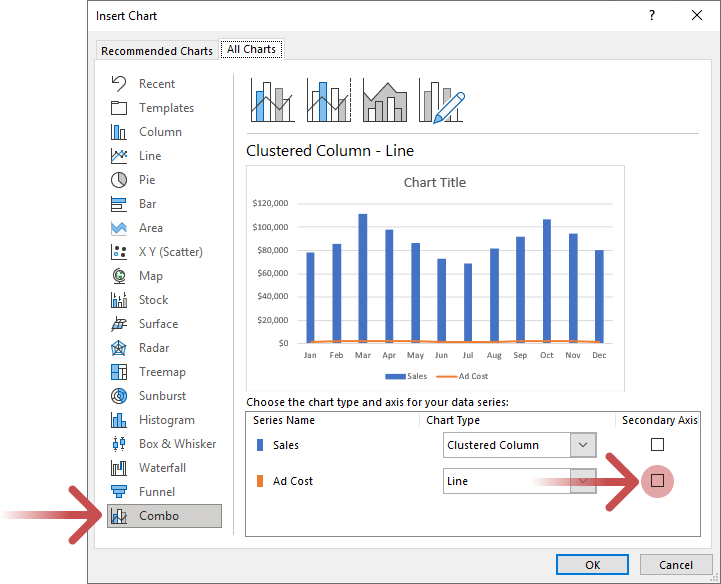The image size is (721, 584).
Task: Select the All Charts tab
Action: (x=251, y=49)
